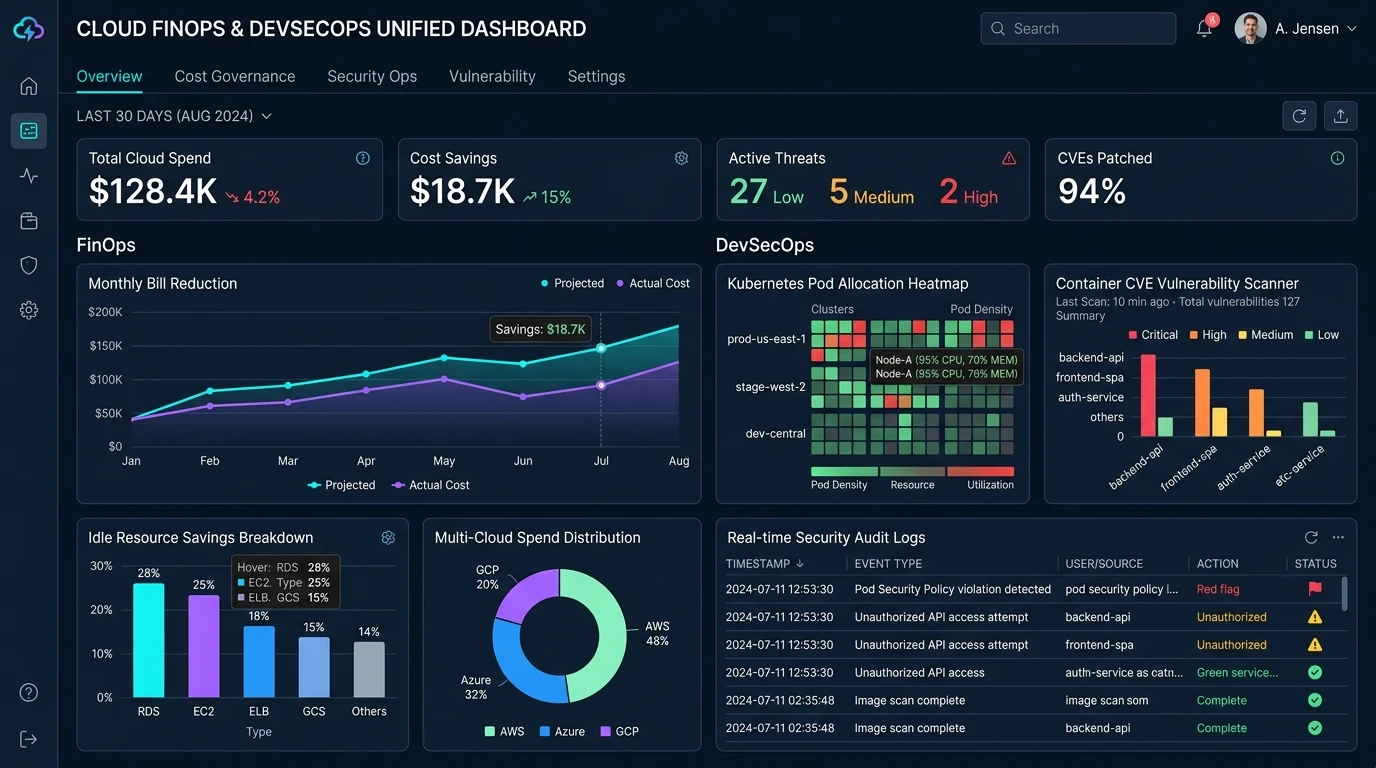Select the dashboard sidebar icon
The image size is (1376, 768).
click(x=29, y=131)
